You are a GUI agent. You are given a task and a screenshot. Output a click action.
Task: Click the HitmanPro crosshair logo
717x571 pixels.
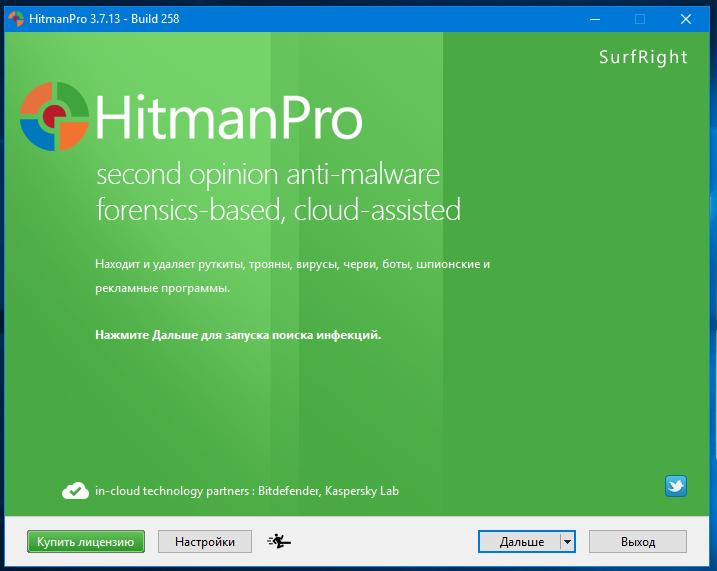[54, 116]
